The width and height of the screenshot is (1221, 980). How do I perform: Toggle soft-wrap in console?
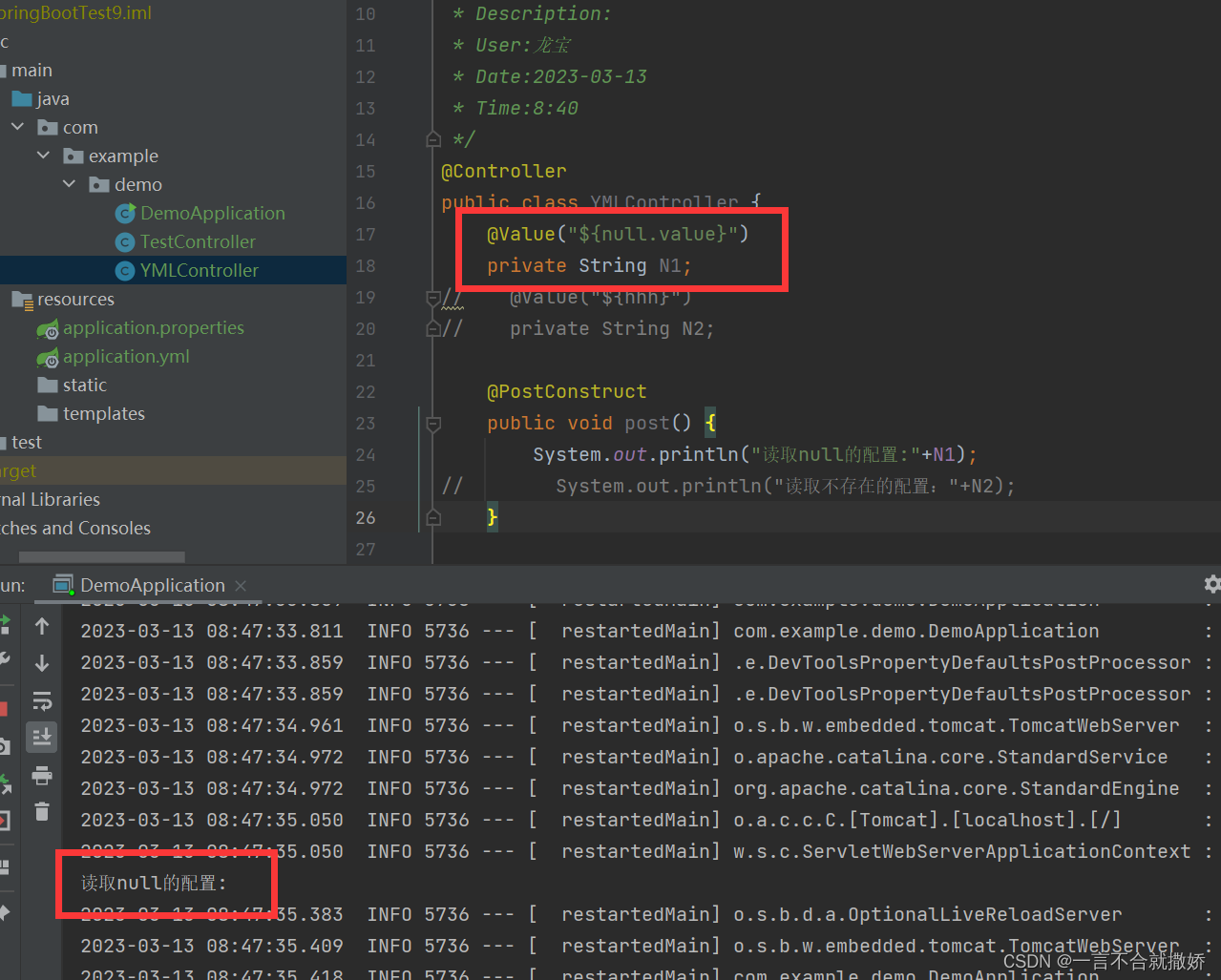(x=42, y=701)
